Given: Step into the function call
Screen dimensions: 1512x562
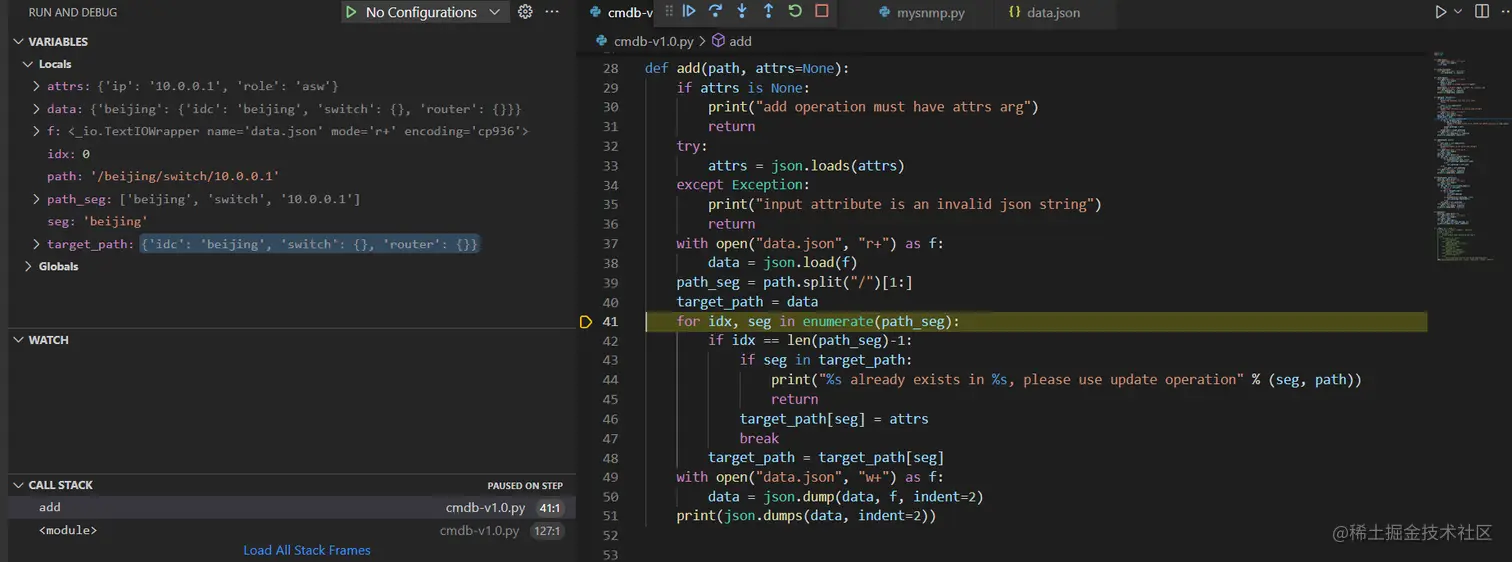Looking at the screenshot, I should pyautogui.click(x=742, y=11).
